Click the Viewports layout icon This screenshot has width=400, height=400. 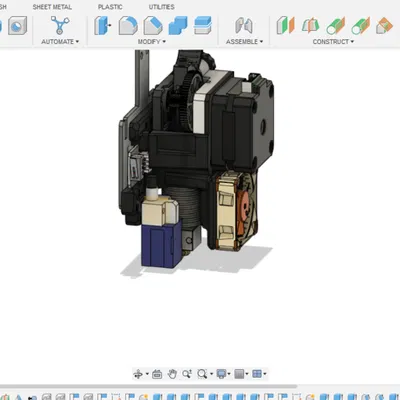(x=257, y=374)
